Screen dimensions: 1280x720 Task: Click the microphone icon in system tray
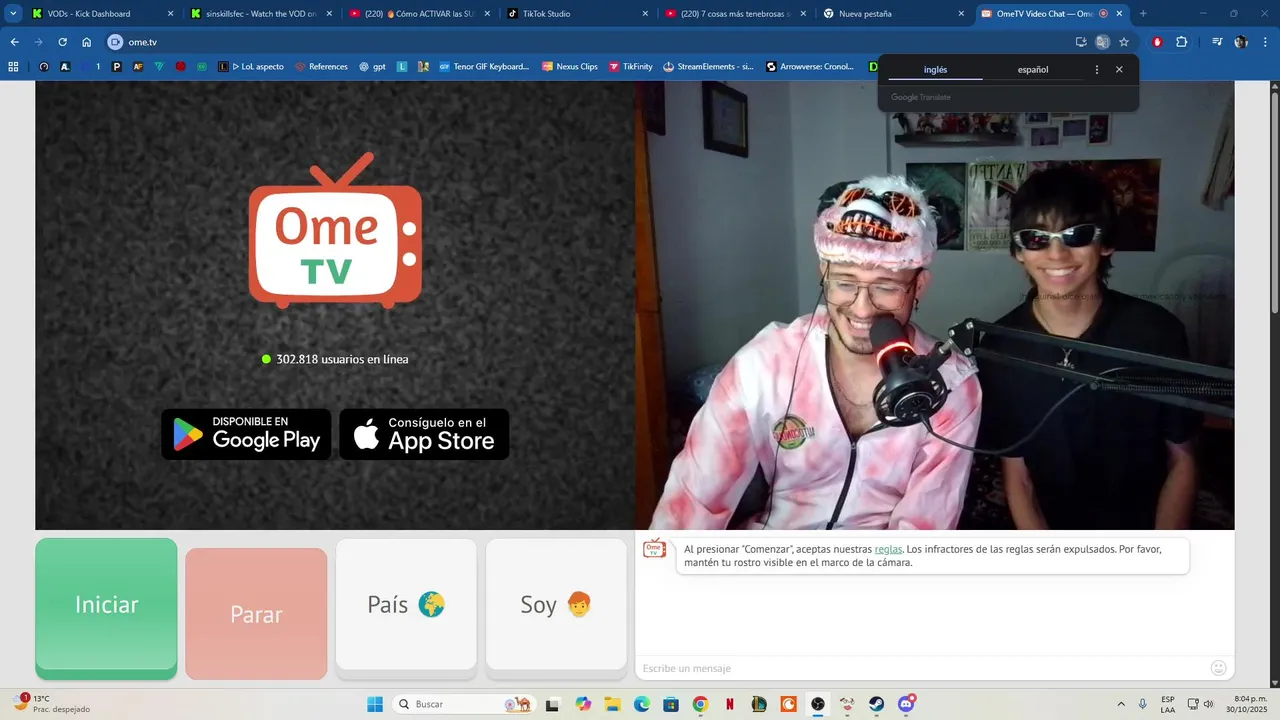click(1142, 704)
